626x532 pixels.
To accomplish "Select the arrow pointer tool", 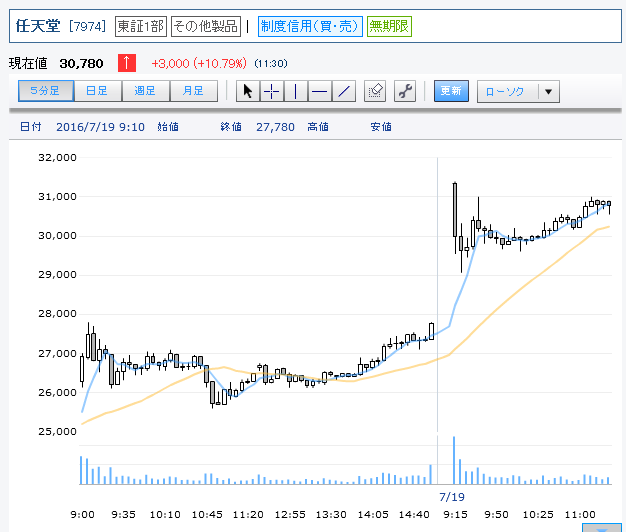I will click(248, 91).
